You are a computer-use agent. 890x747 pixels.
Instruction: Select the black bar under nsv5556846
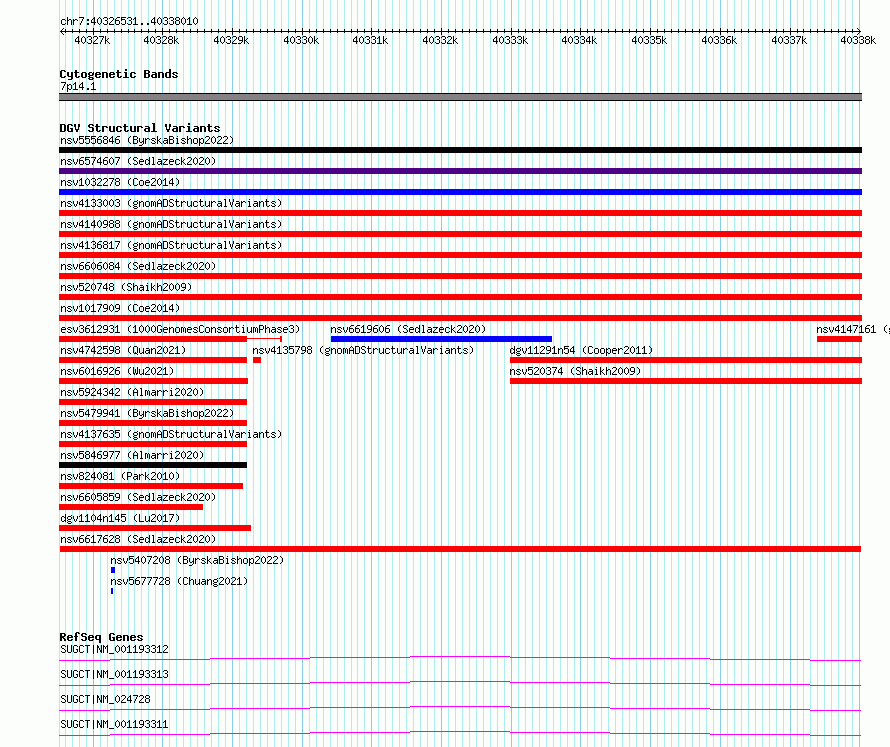(460, 150)
